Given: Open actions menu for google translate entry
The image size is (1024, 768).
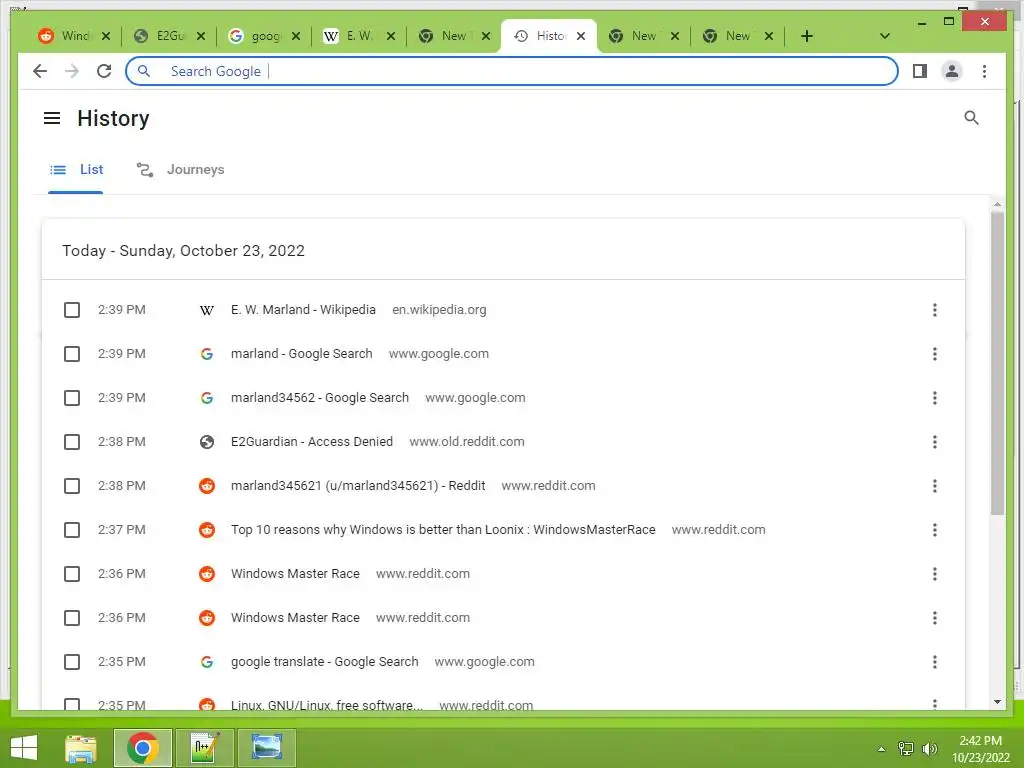Looking at the screenshot, I should coord(935,662).
